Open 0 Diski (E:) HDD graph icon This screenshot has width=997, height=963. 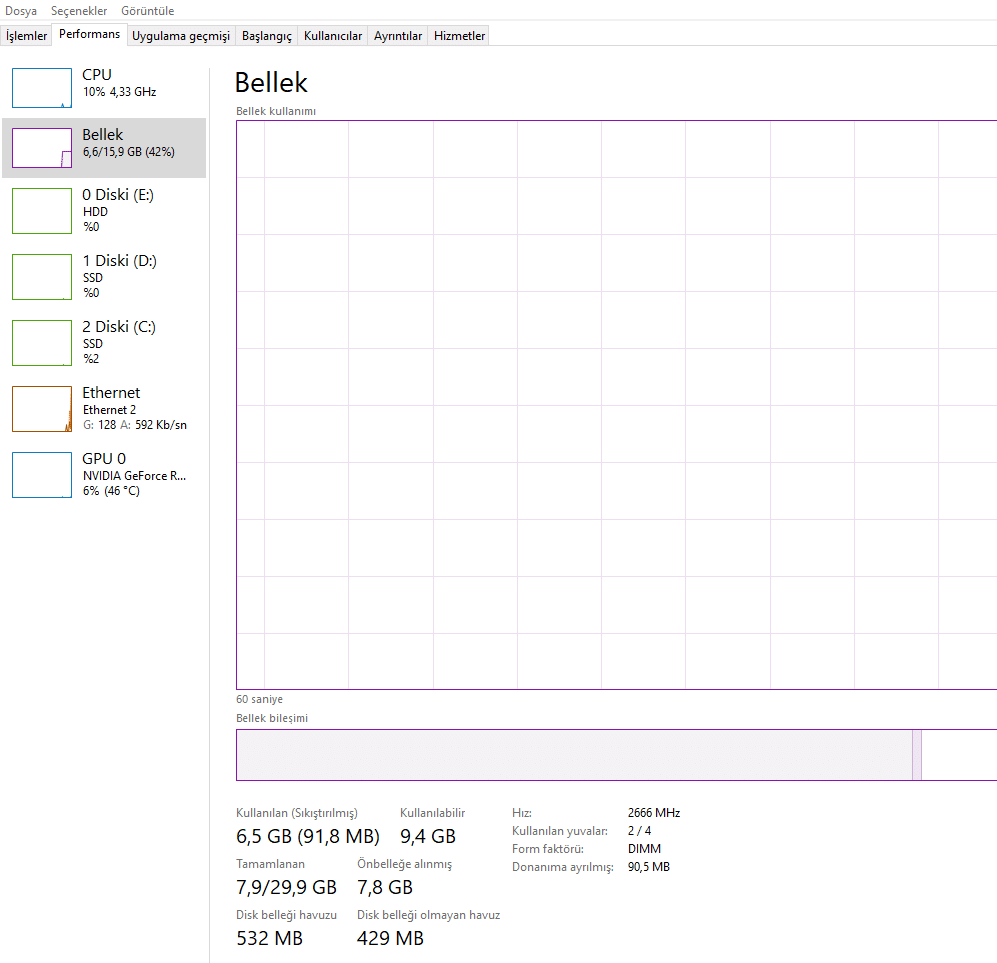point(42,210)
